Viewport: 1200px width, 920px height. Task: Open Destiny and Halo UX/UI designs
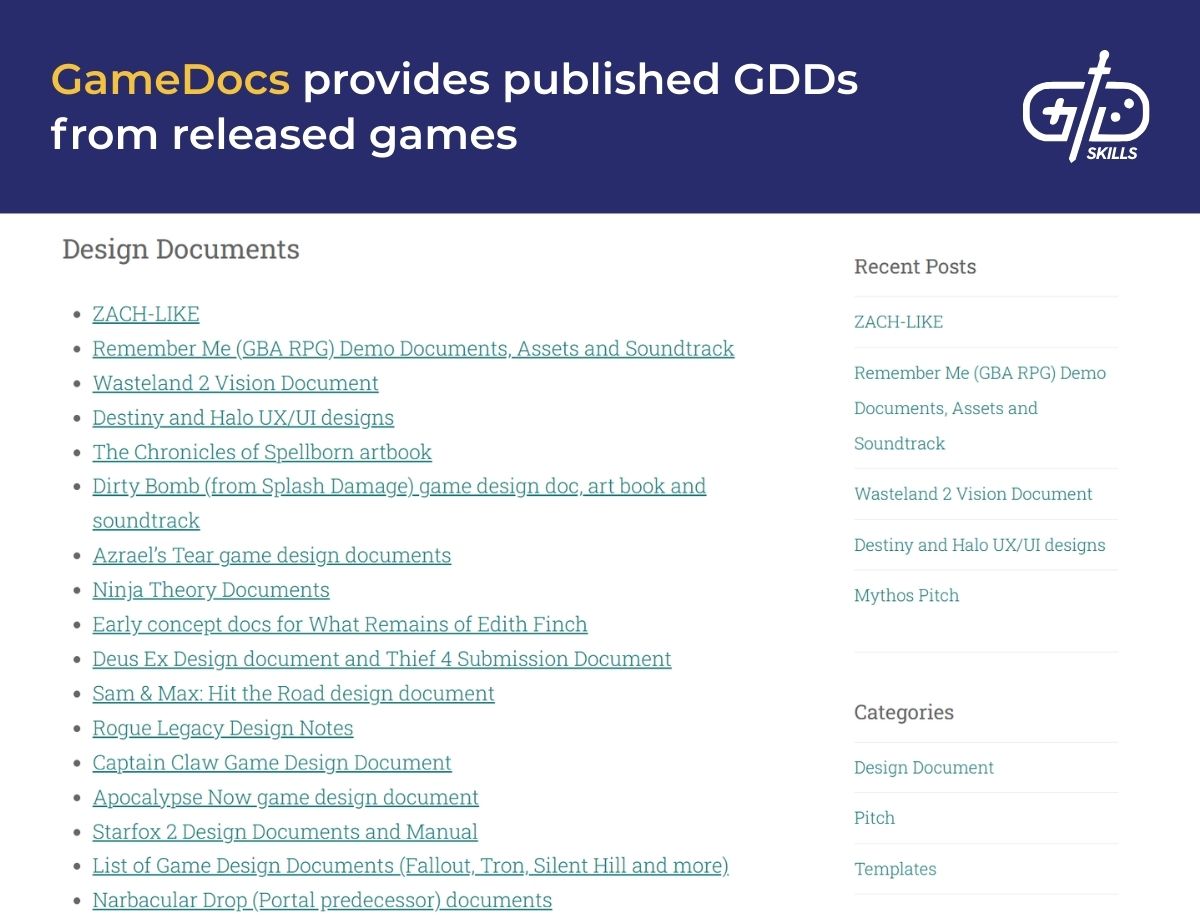point(242,418)
